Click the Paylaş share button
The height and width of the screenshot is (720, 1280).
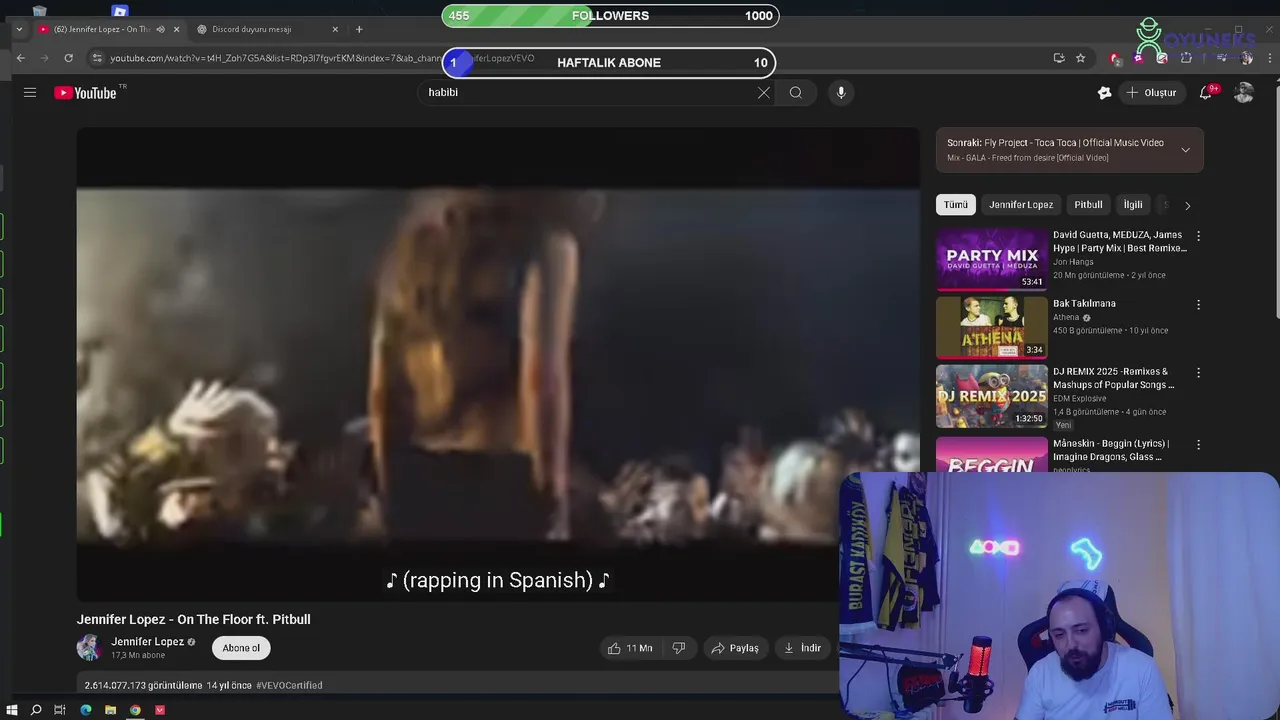pyautogui.click(x=735, y=648)
